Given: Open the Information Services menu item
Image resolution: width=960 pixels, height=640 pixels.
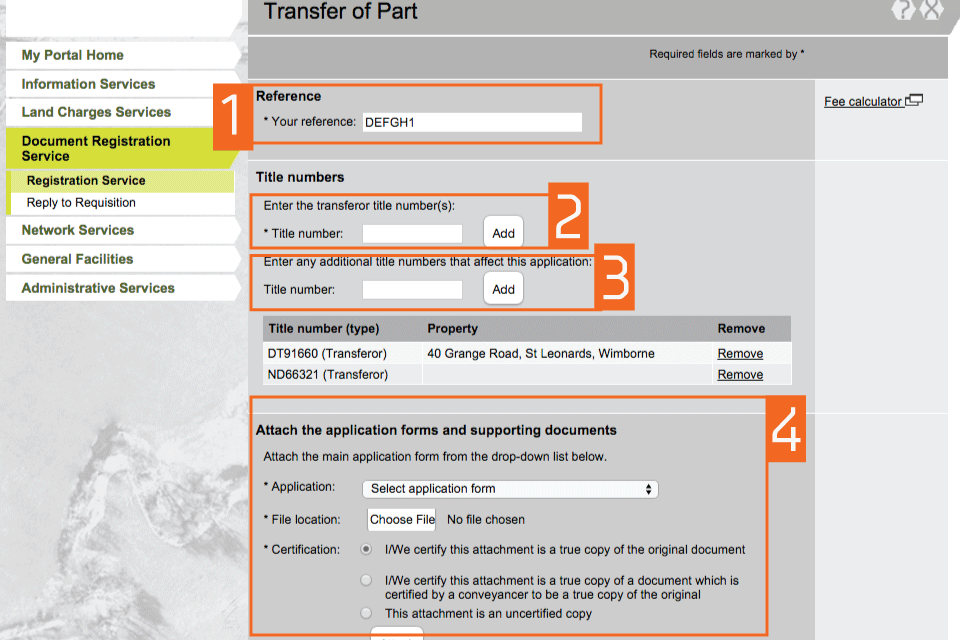Looking at the screenshot, I should pyautogui.click(x=88, y=84).
